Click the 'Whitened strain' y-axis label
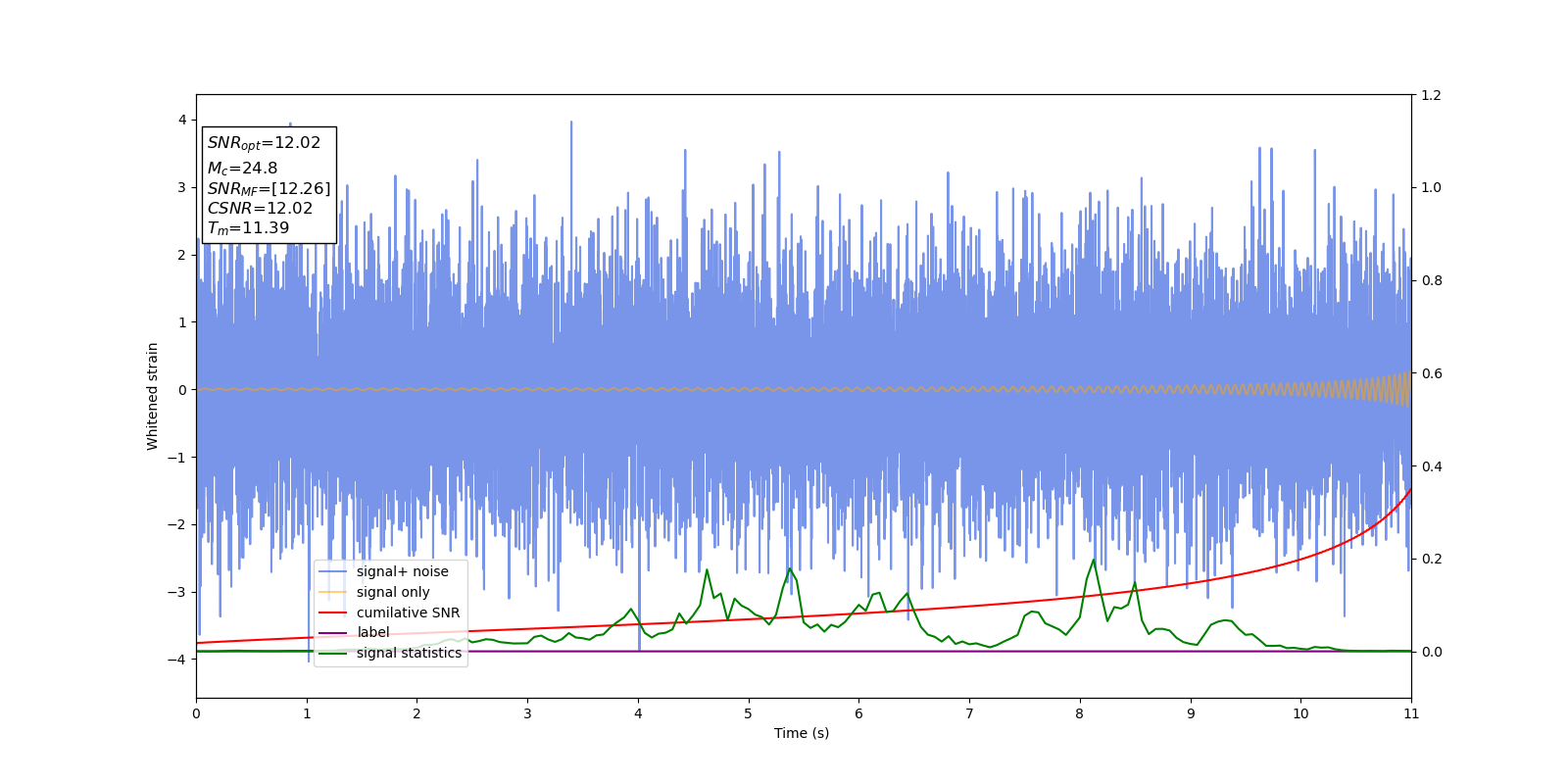Screen dimensions: 1568x784 click(x=153, y=396)
